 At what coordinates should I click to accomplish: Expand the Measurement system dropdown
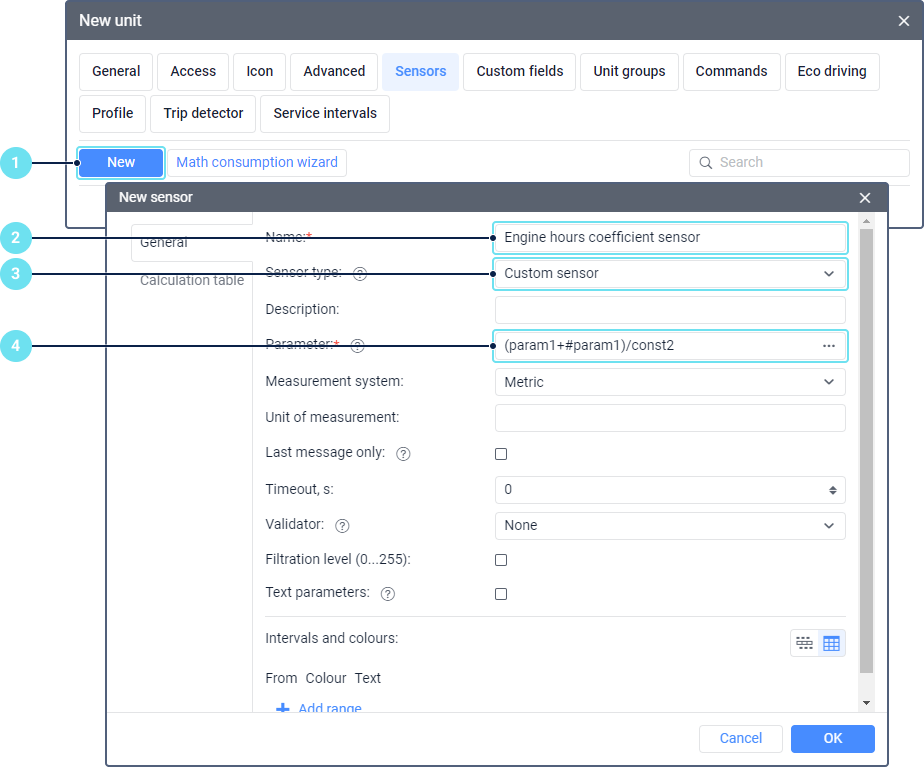670,382
